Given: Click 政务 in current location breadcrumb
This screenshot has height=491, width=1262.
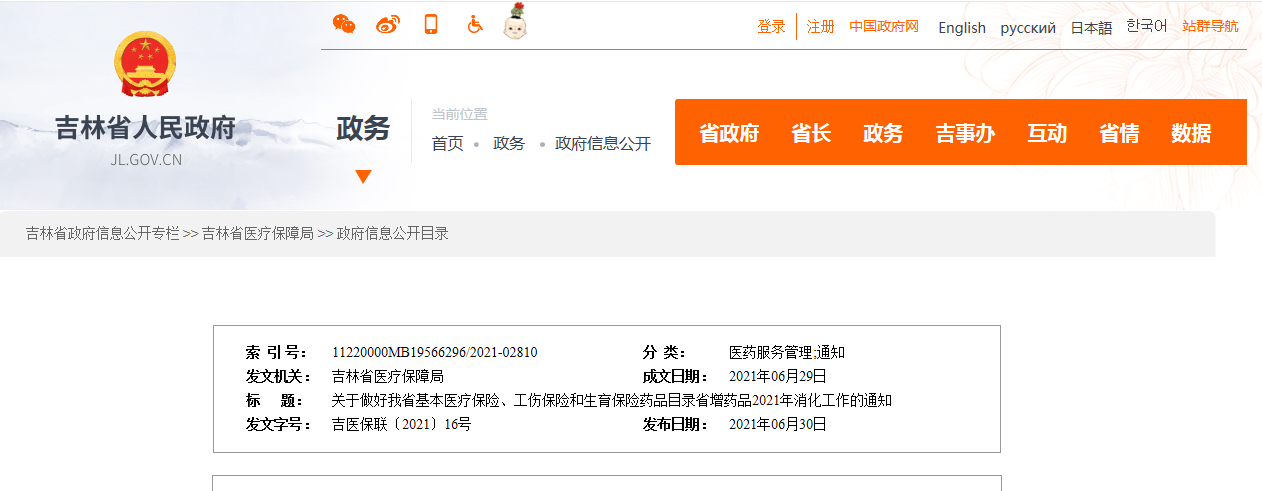Looking at the screenshot, I should 509,144.
